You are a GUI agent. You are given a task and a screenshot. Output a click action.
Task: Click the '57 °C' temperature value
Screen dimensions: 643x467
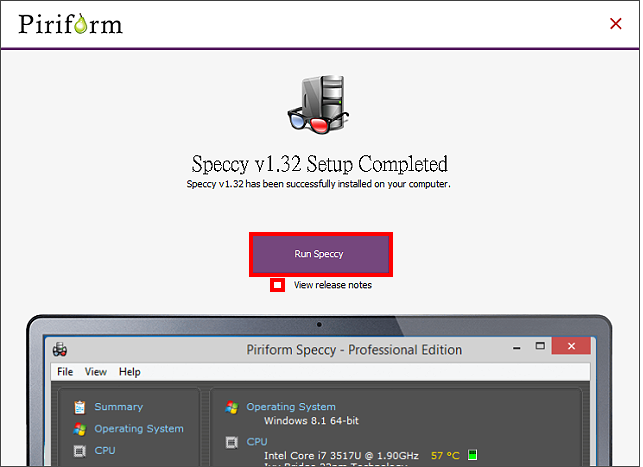click(x=445, y=456)
